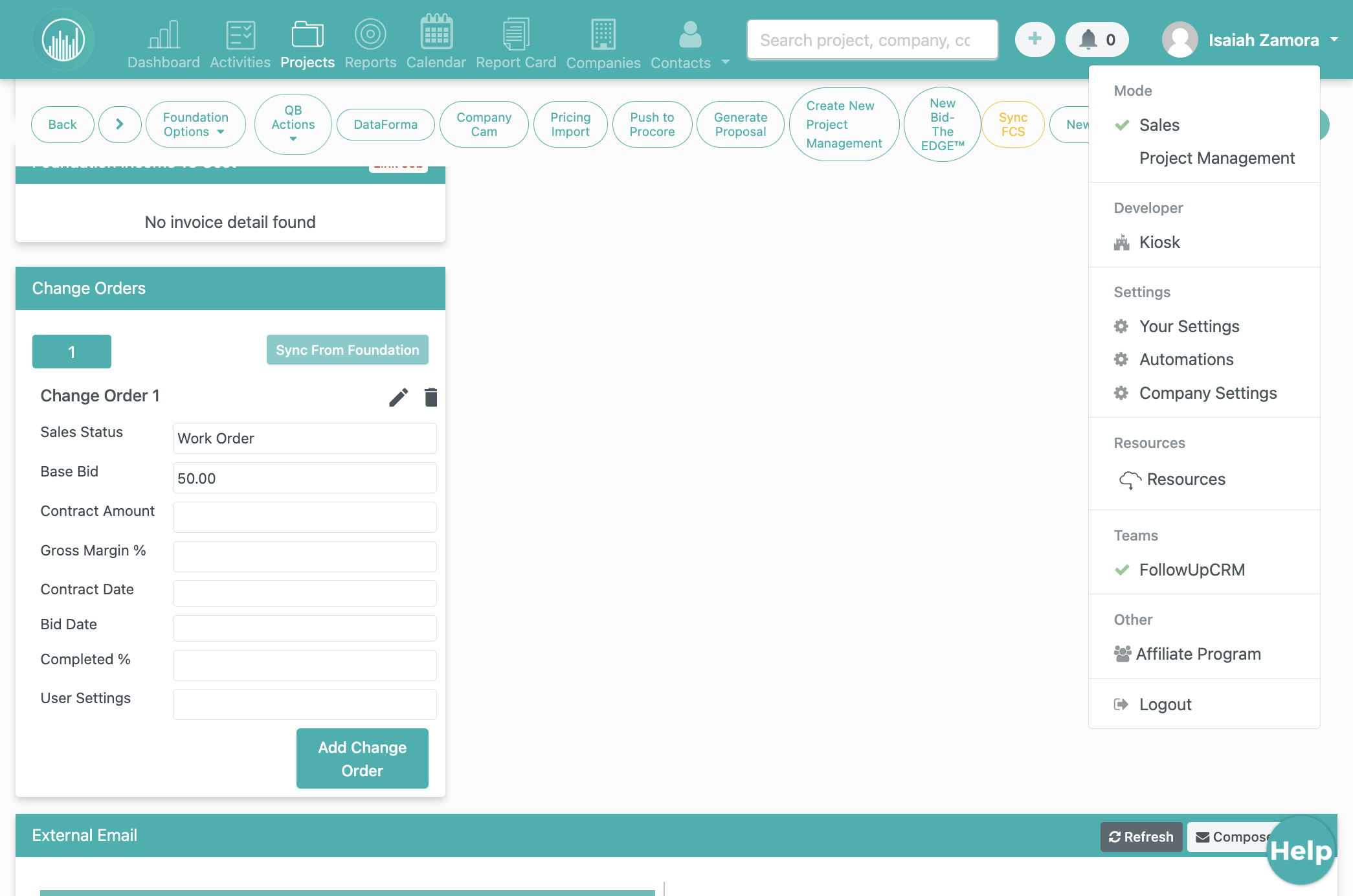Select change order tab 1

coord(72,352)
